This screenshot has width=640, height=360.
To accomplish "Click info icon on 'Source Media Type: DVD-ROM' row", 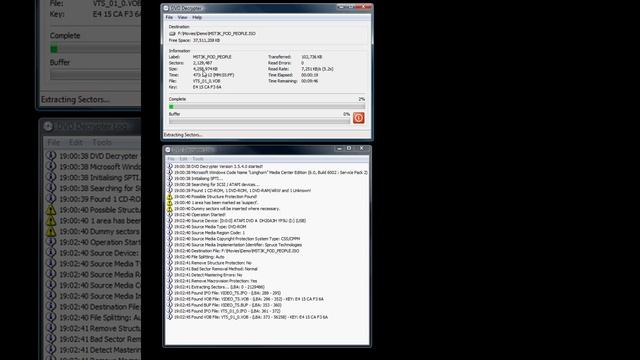I will 170,227.
